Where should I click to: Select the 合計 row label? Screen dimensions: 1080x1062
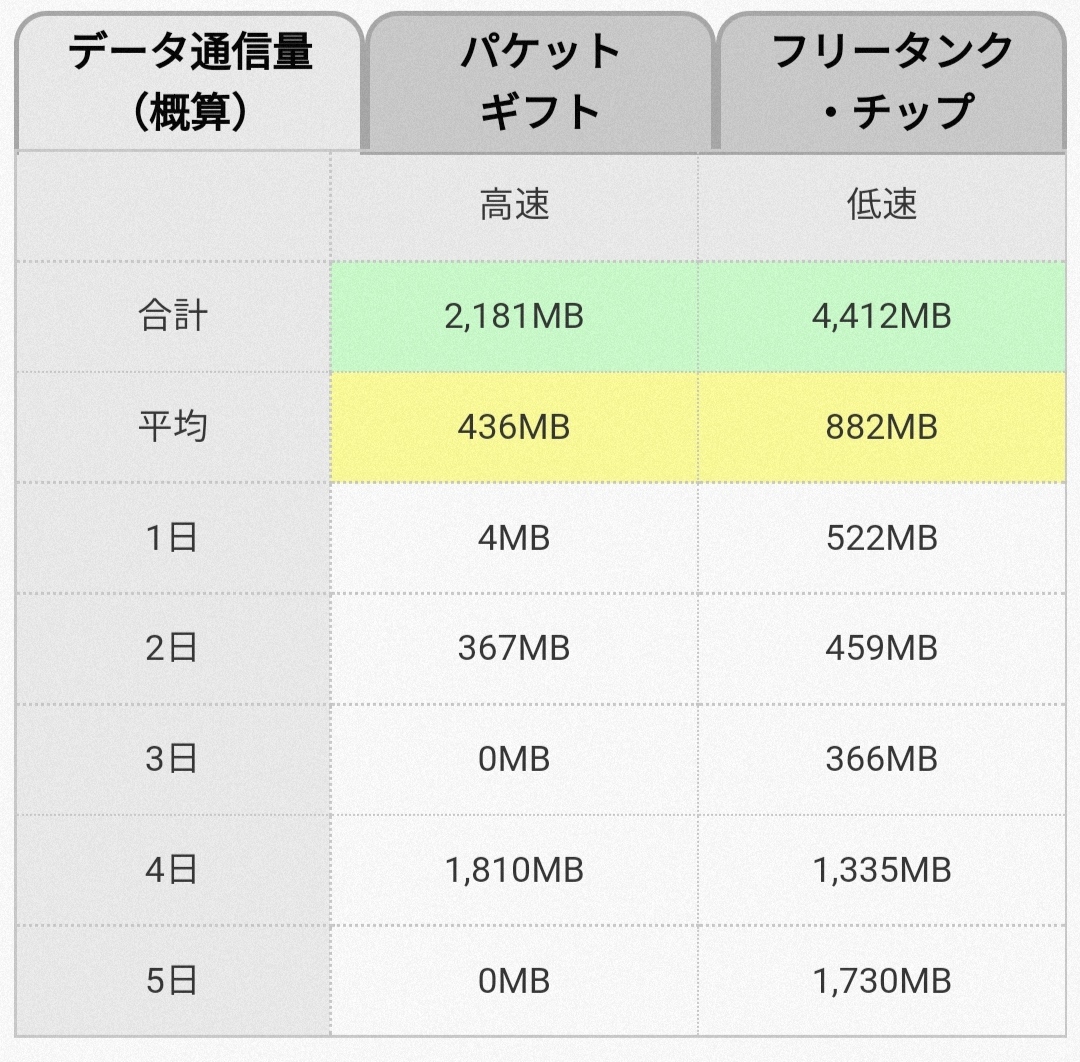(x=173, y=317)
